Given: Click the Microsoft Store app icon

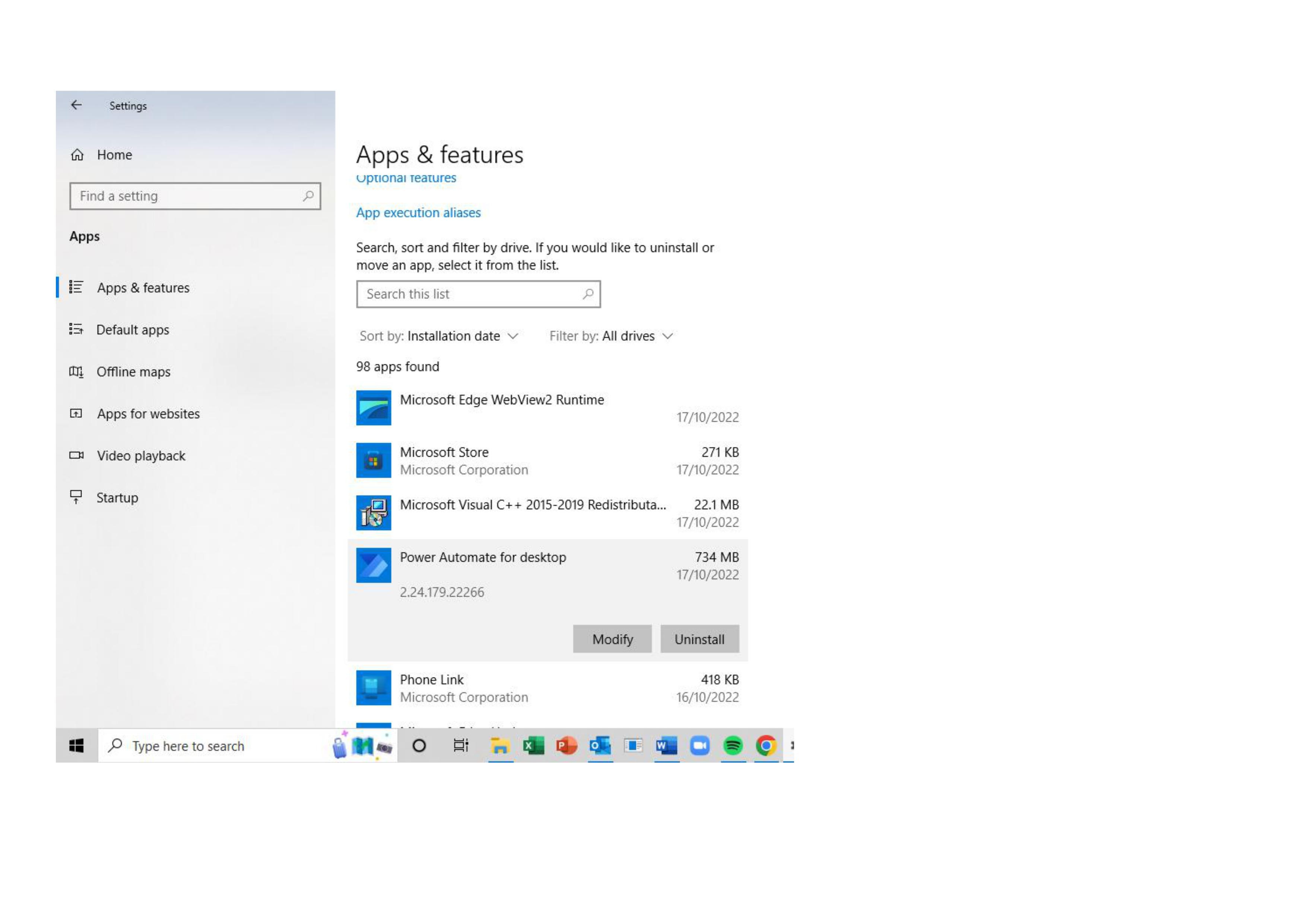Looking at the screenshot, I should click(374, 460).
